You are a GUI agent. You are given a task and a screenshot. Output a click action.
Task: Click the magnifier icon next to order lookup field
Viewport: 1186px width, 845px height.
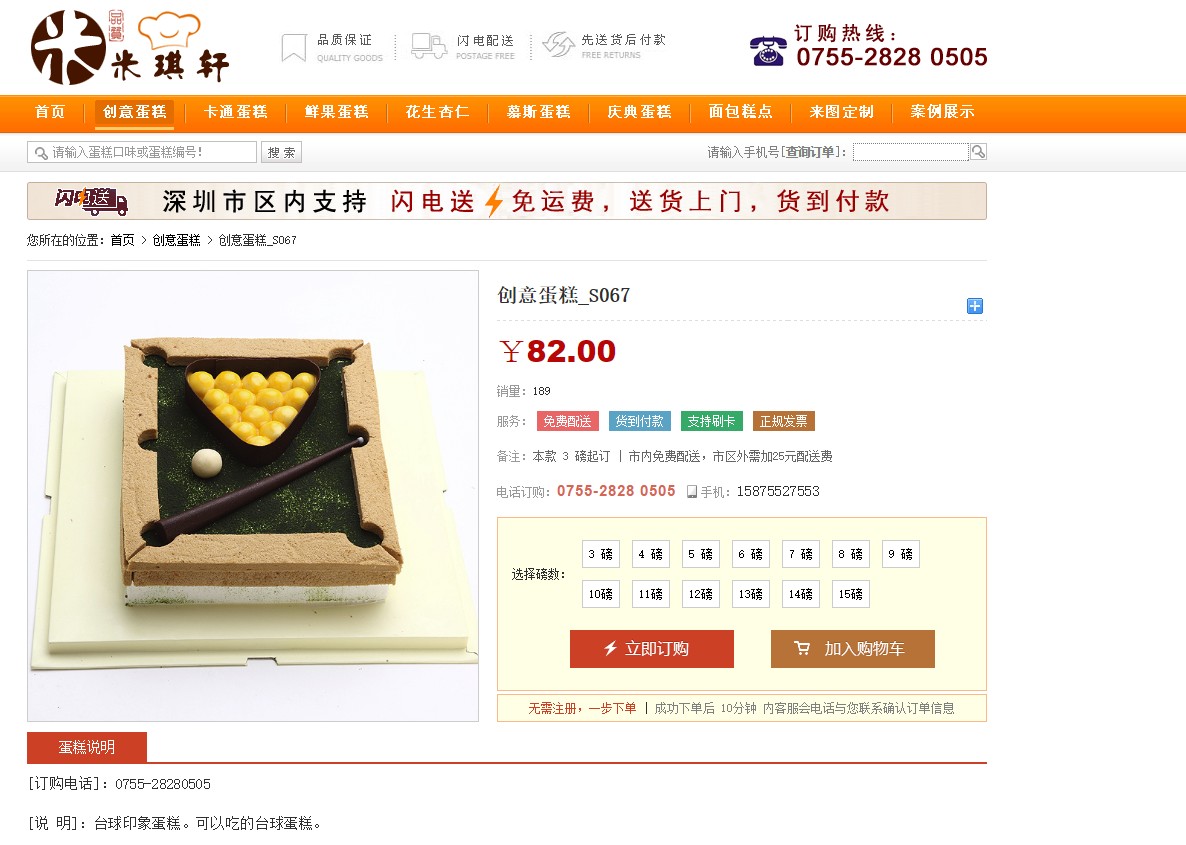[978, 152]
